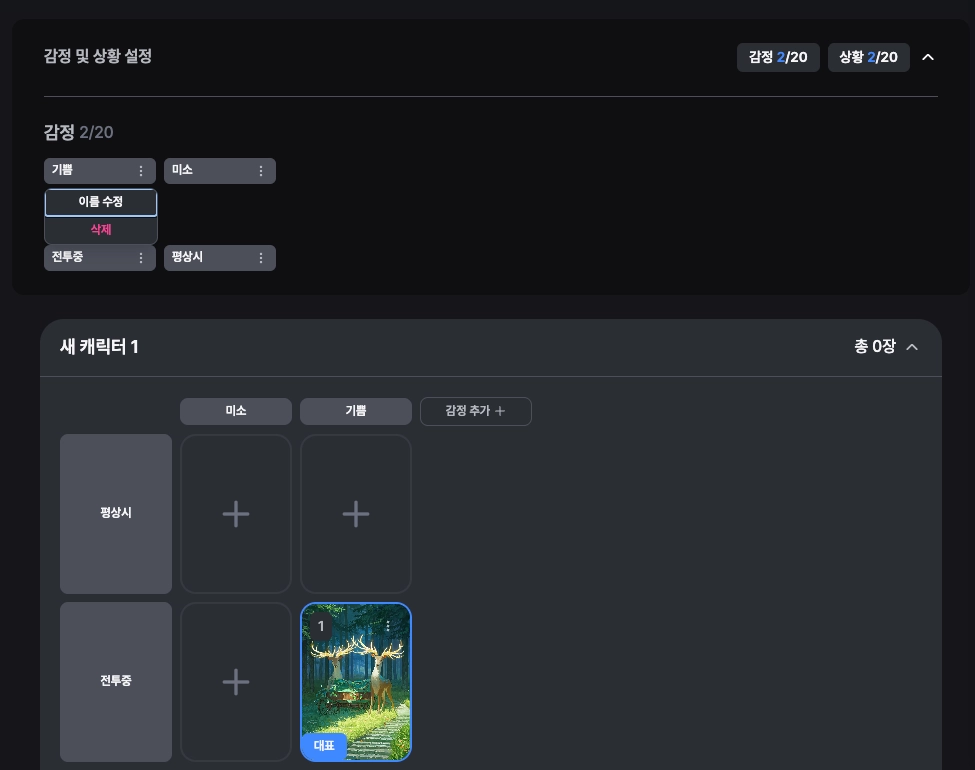Click the 새 캐릭터 1 title
This screenshot has height=770, width=975.
point(99,346)
